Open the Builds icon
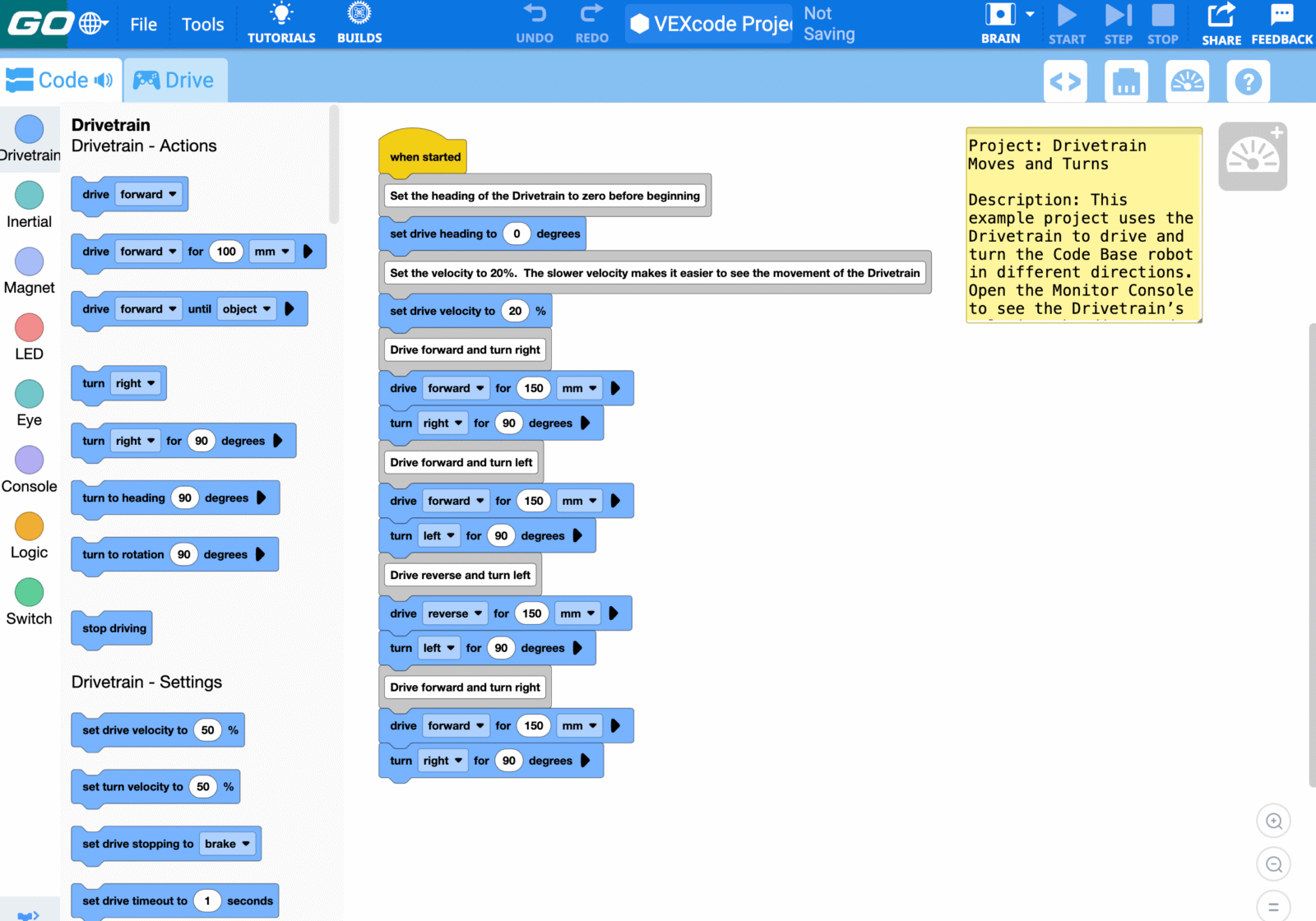Image resolution: width=1316 pixels, height=921 pixels. click(359, 15)
